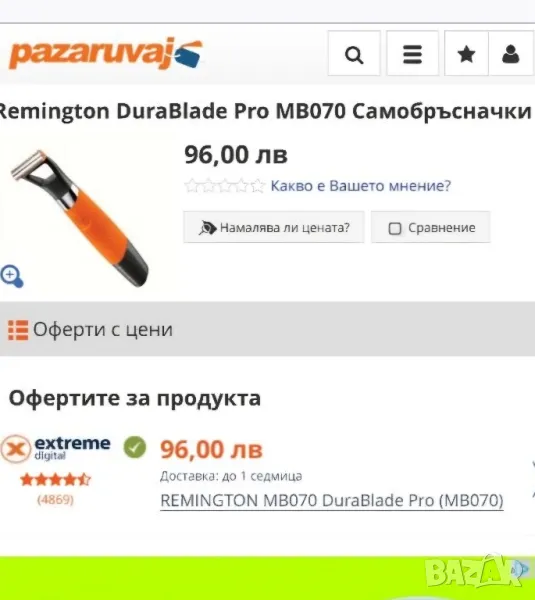
Task: Click the Remington trimmer product thumbnail
Action: pyautogui.click(x=80, y=218)
